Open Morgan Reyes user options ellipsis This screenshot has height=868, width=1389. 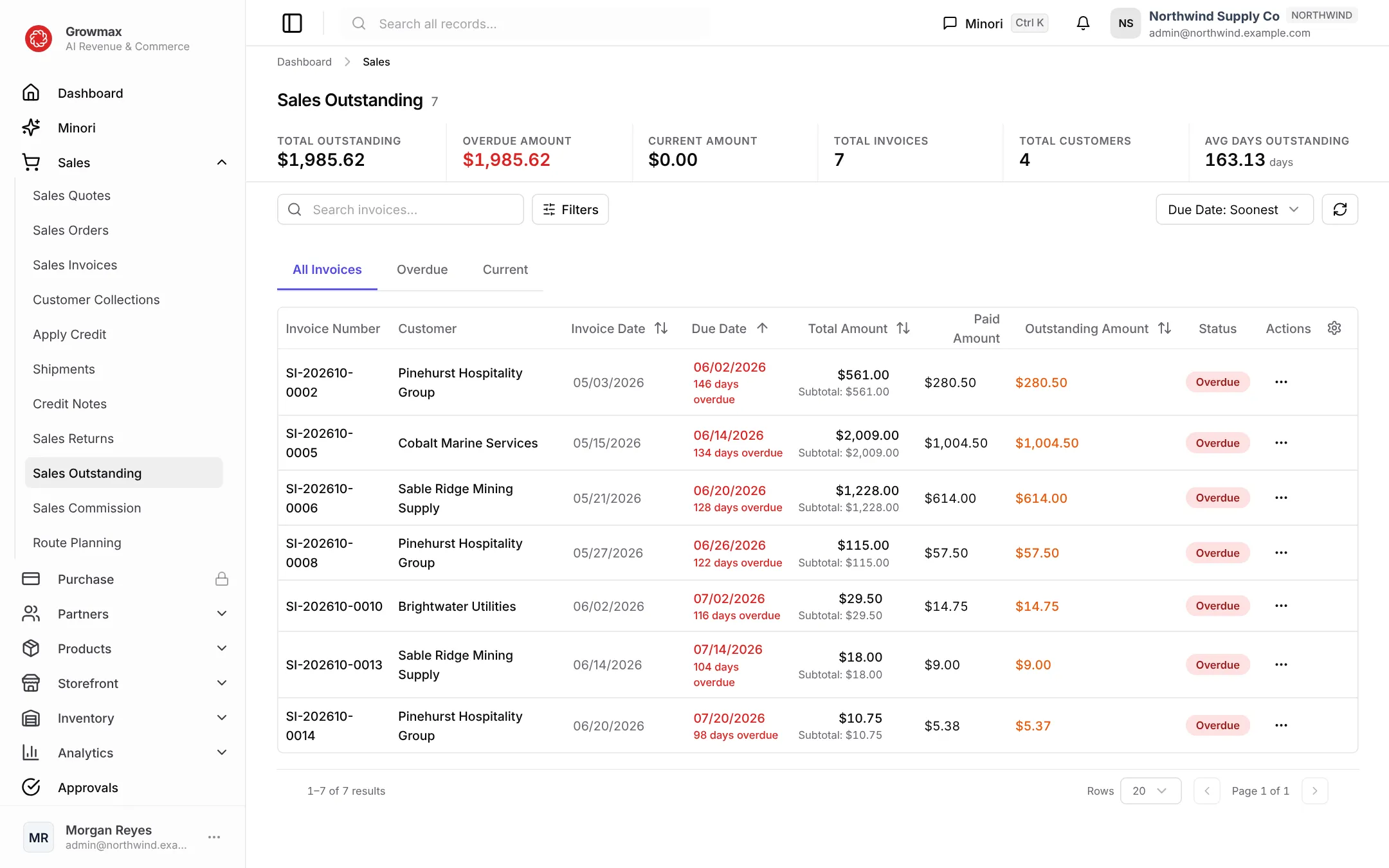[x=214, y=837]
